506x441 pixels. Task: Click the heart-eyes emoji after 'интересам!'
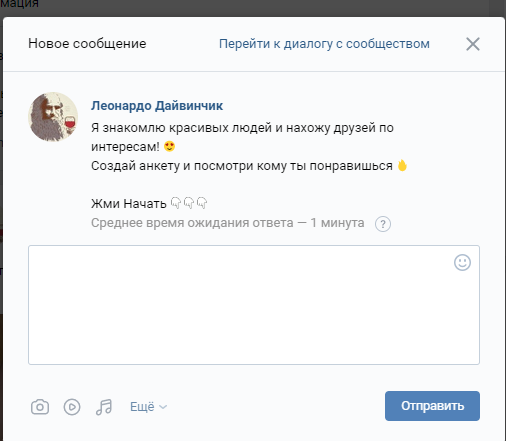[170, 146]
